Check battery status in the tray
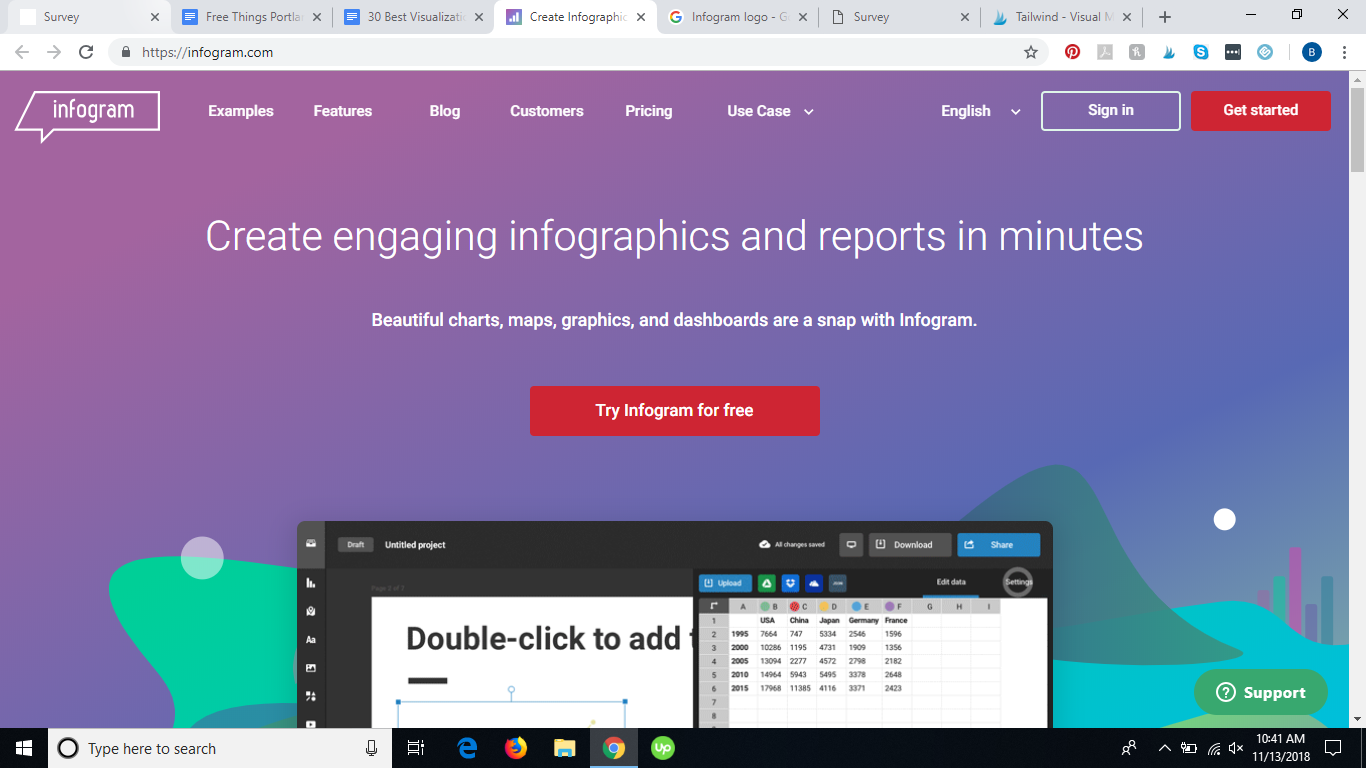1366x768 pixels. 1189,748
